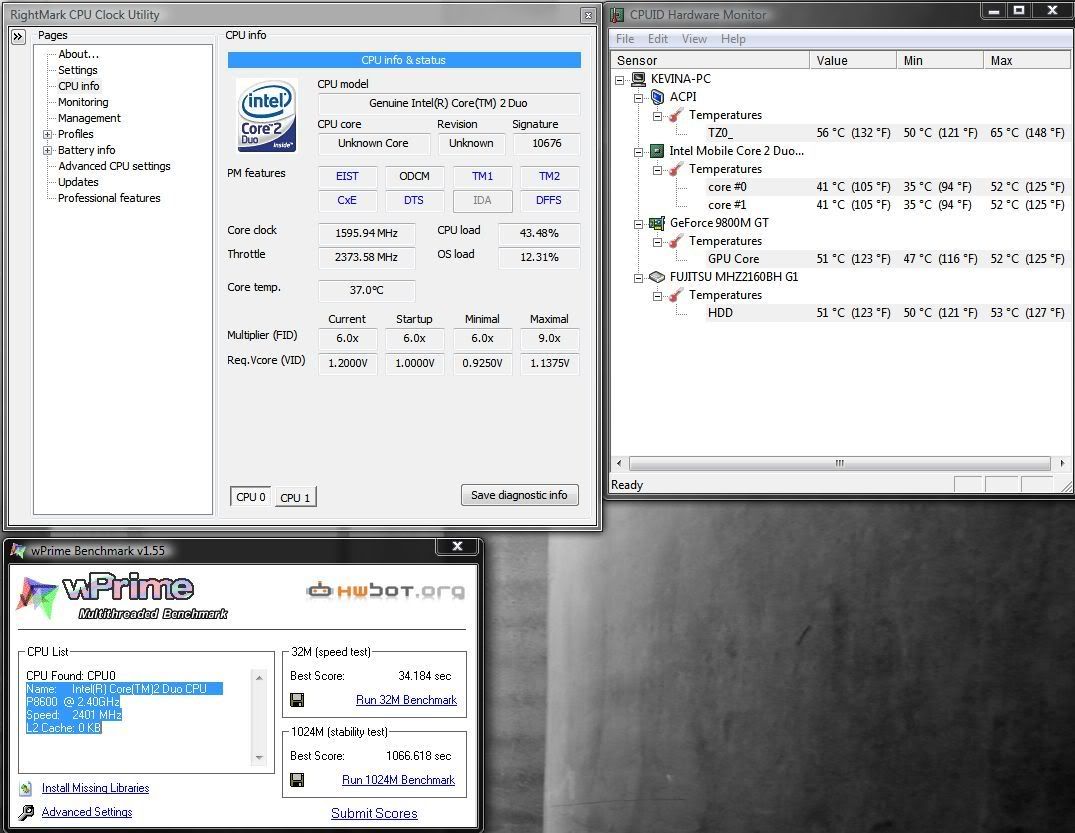Expand the Battery info tree node
Screen dimensions: 1075x833
click(47, 150)
